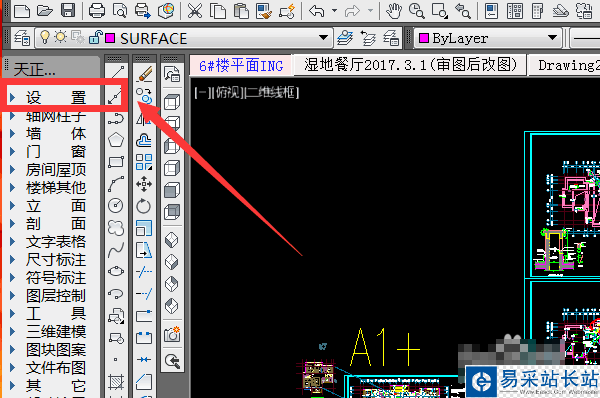
Task: Expand the 文字表格 menu group
Action: (x=55, y=241)
